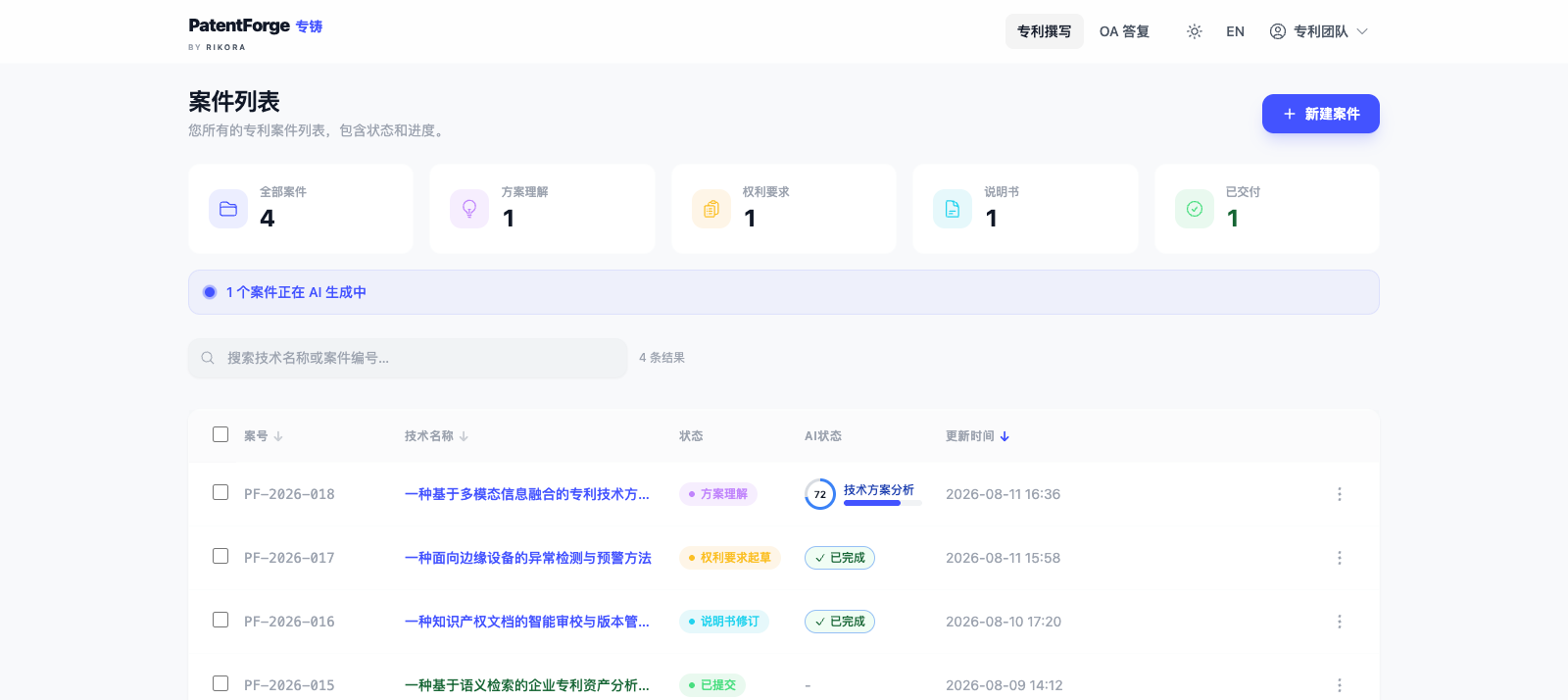Click the 方案理解 status badge
Screen dimensions: 1568x700
tap(718, 494)
